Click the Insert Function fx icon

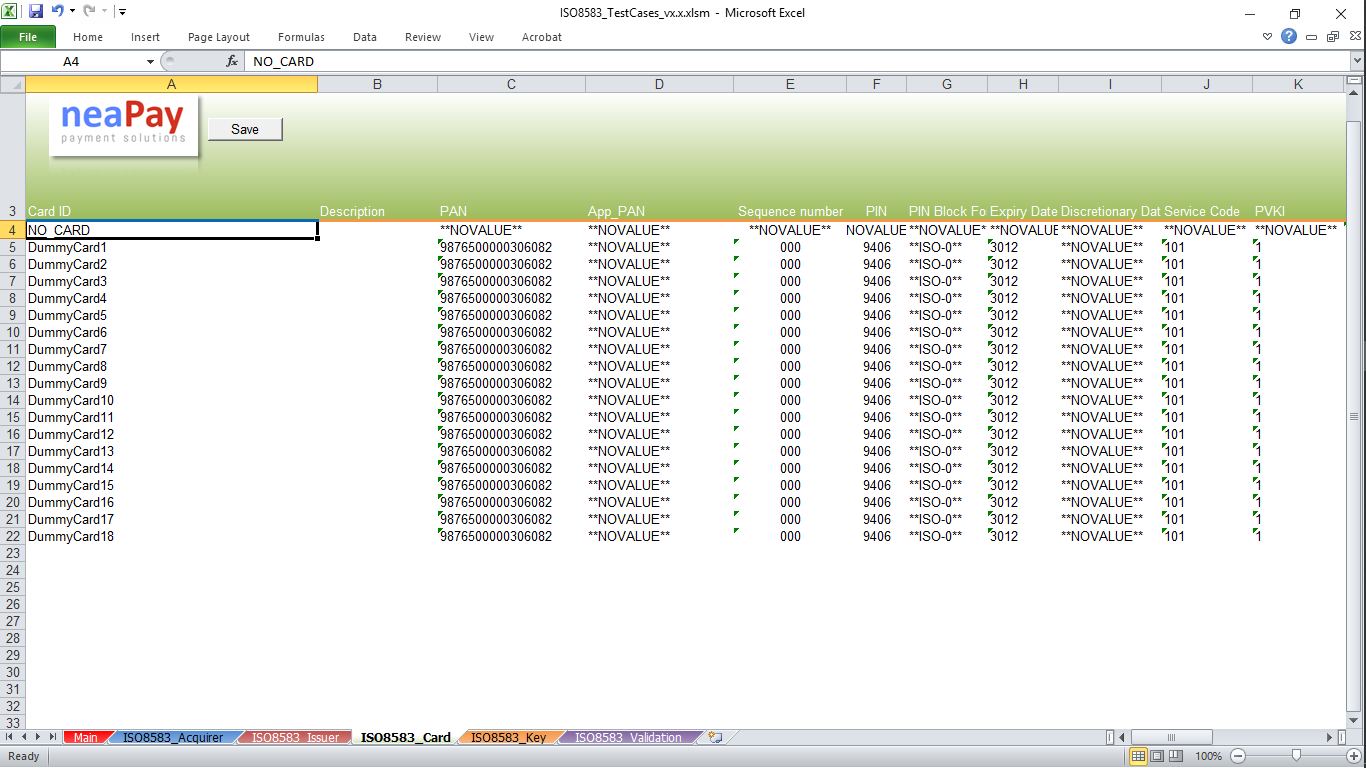(232, 61)
